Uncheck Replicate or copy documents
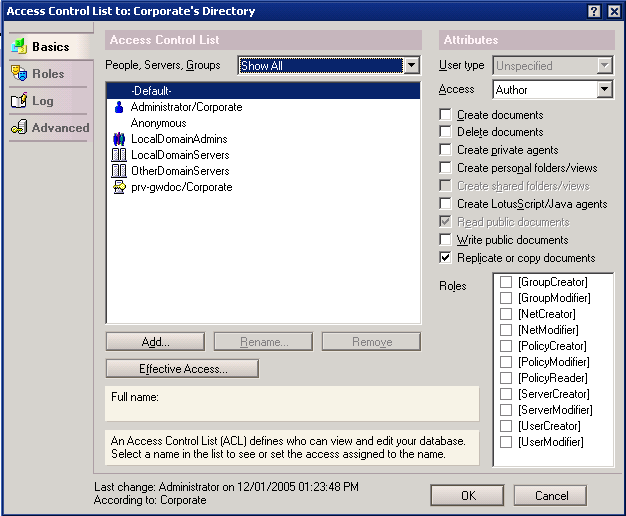 click(x=445, y=257)
